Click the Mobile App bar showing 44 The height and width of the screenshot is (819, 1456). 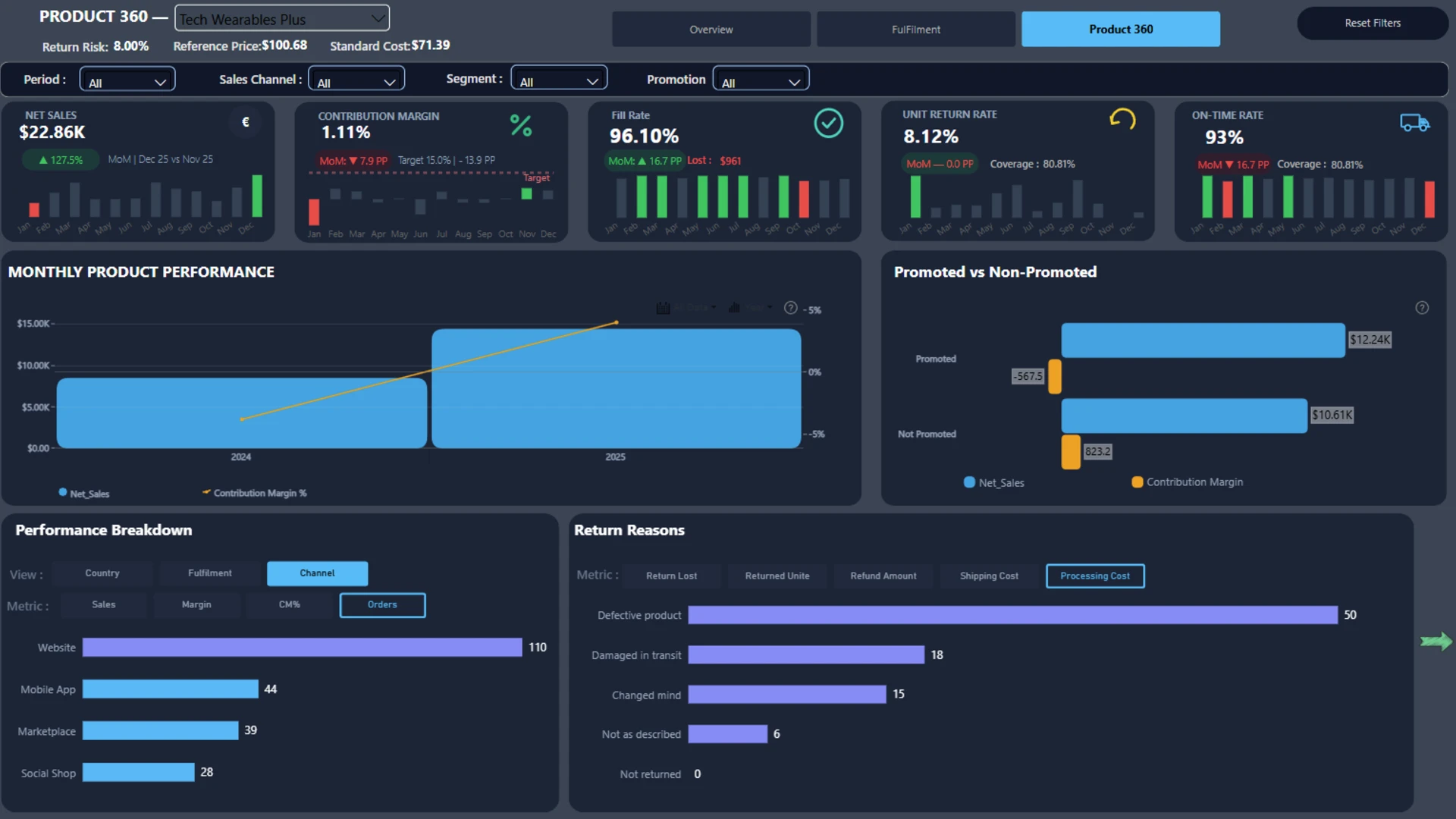click(x=171, y=689)
